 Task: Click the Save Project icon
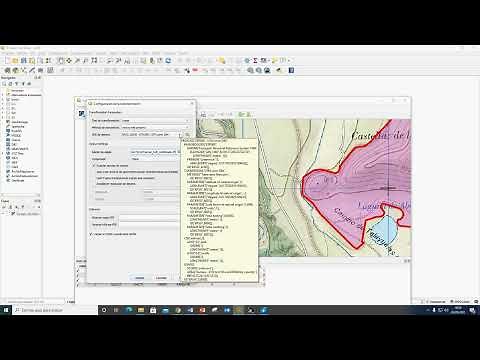[x=24, y=61]
